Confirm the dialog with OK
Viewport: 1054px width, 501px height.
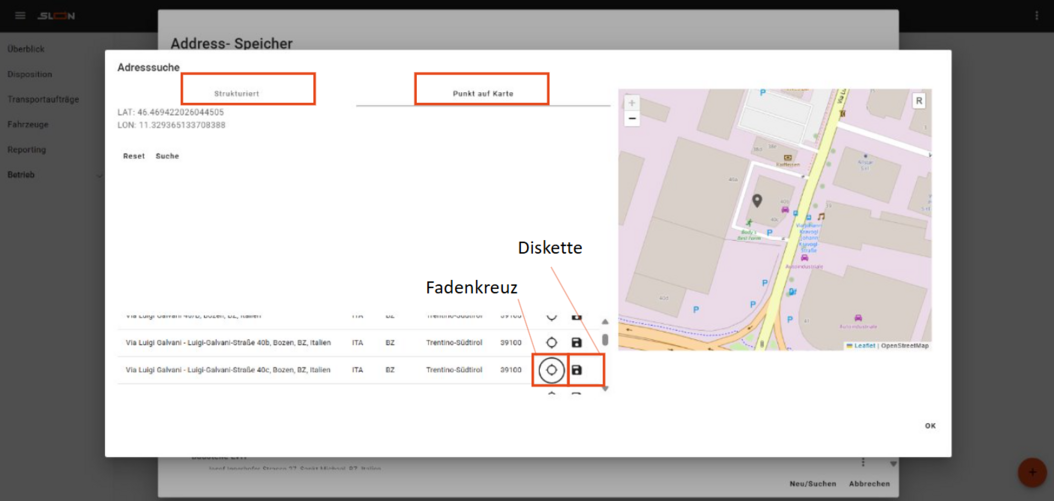[930, 426]
